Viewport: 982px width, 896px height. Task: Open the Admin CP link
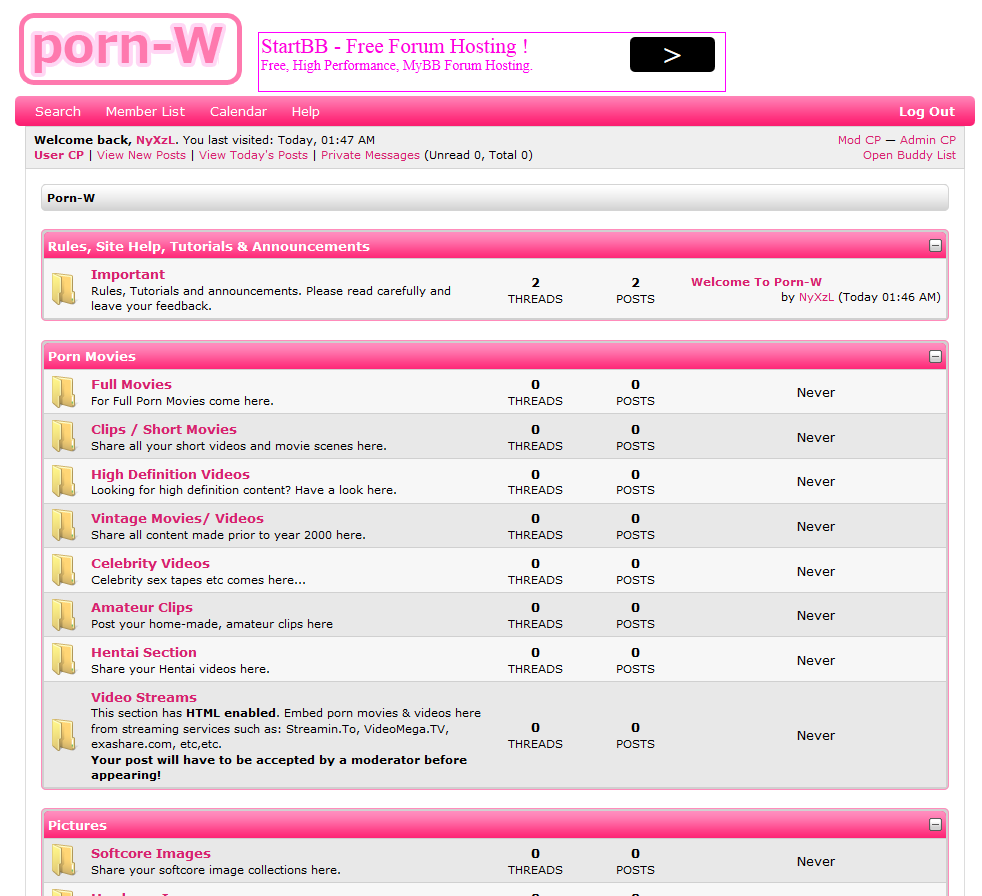pos(928,140)
